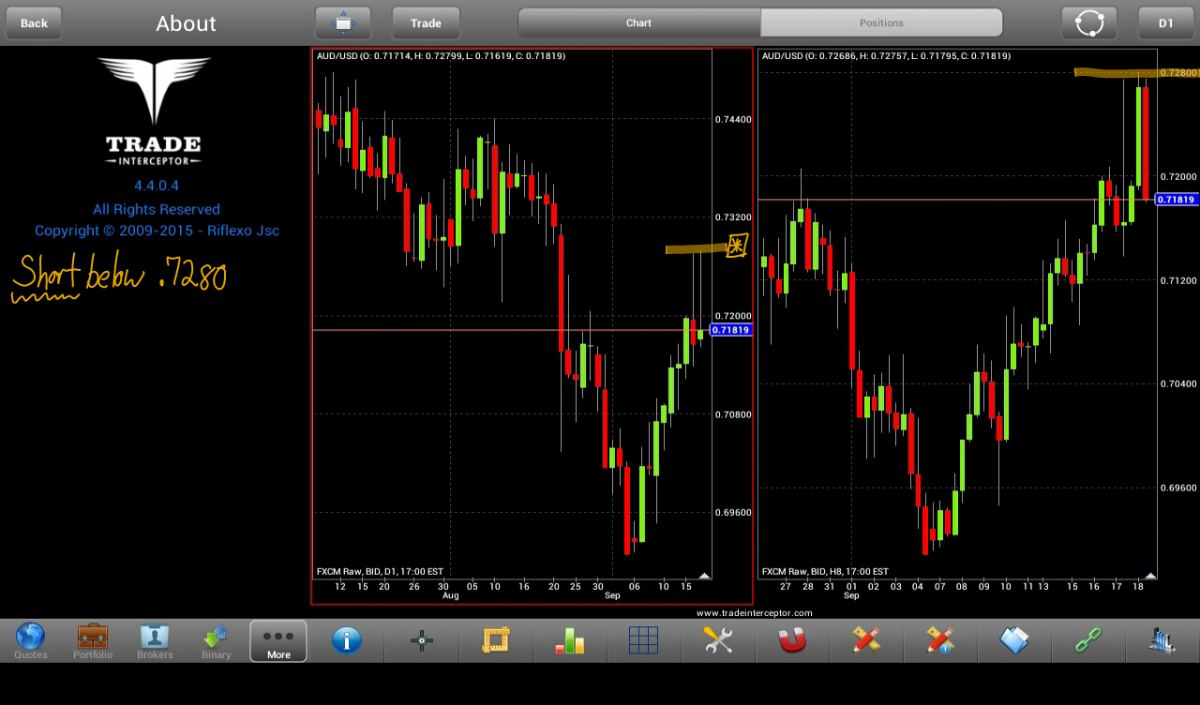Click the About heading

coord(186,24)
